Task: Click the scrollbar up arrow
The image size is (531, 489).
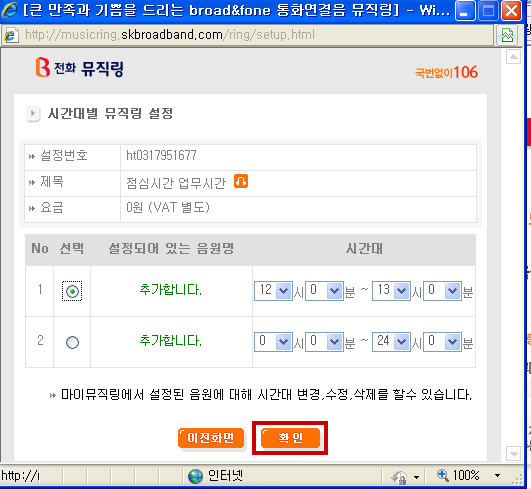Action: pos(513,57)
